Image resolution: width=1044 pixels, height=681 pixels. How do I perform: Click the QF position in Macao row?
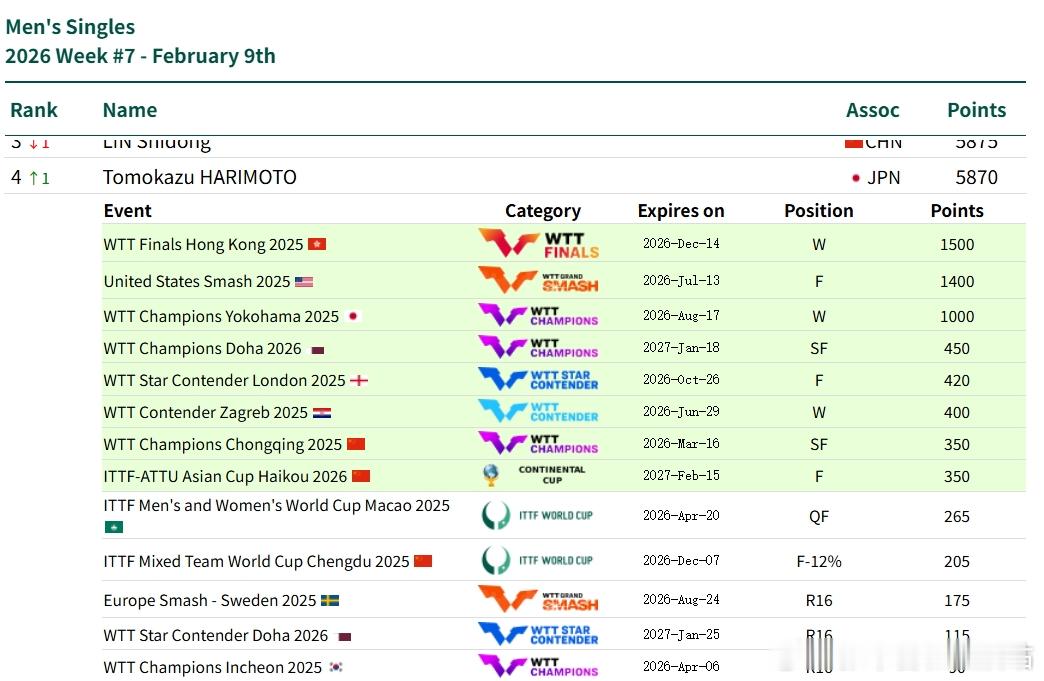(819, 517)
